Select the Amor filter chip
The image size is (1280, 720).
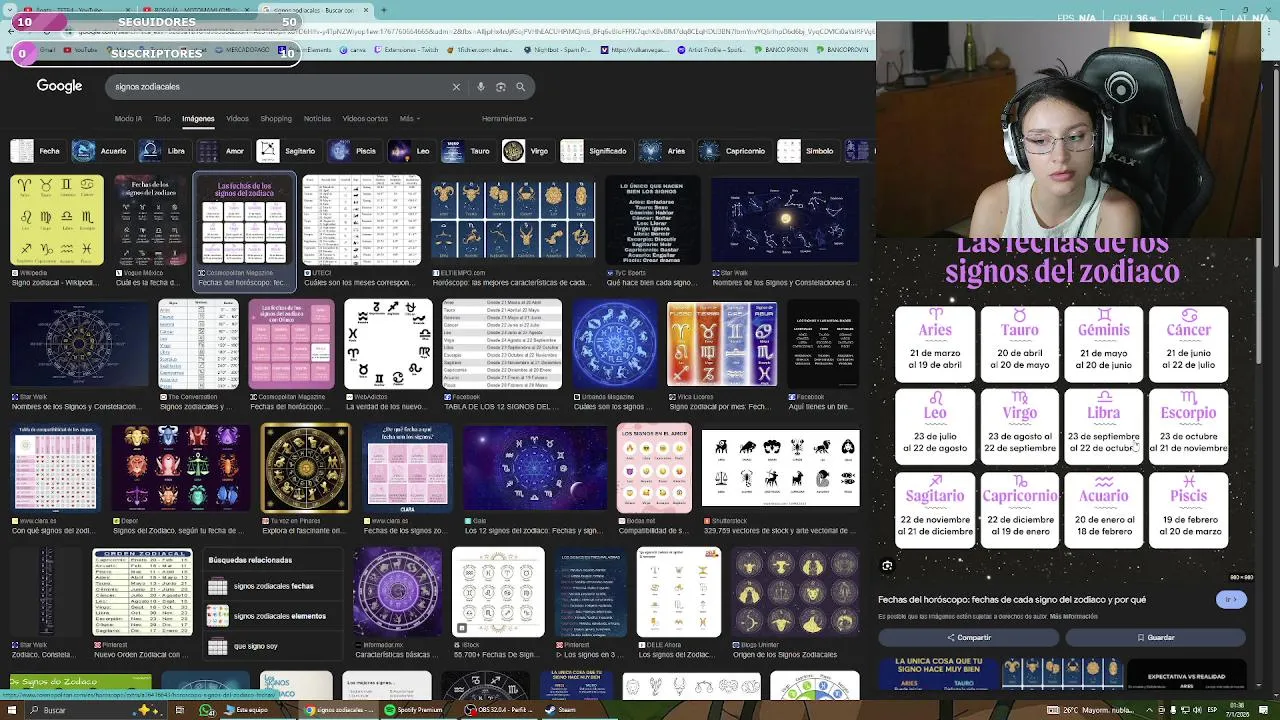pos(222,151)
